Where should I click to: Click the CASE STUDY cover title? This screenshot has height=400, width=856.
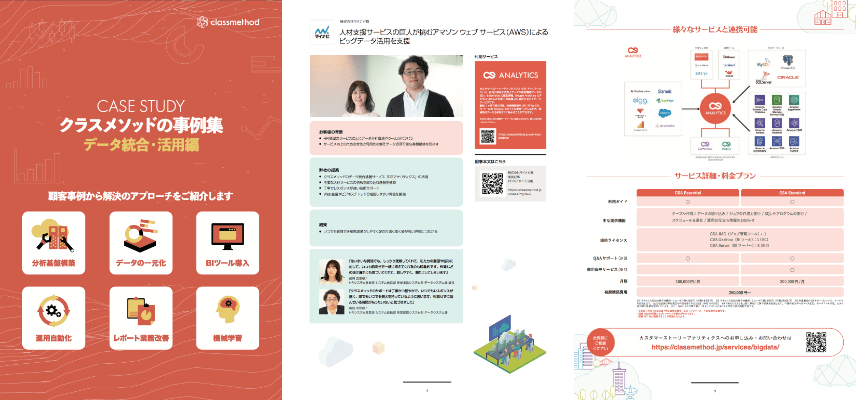coord(141,107)
